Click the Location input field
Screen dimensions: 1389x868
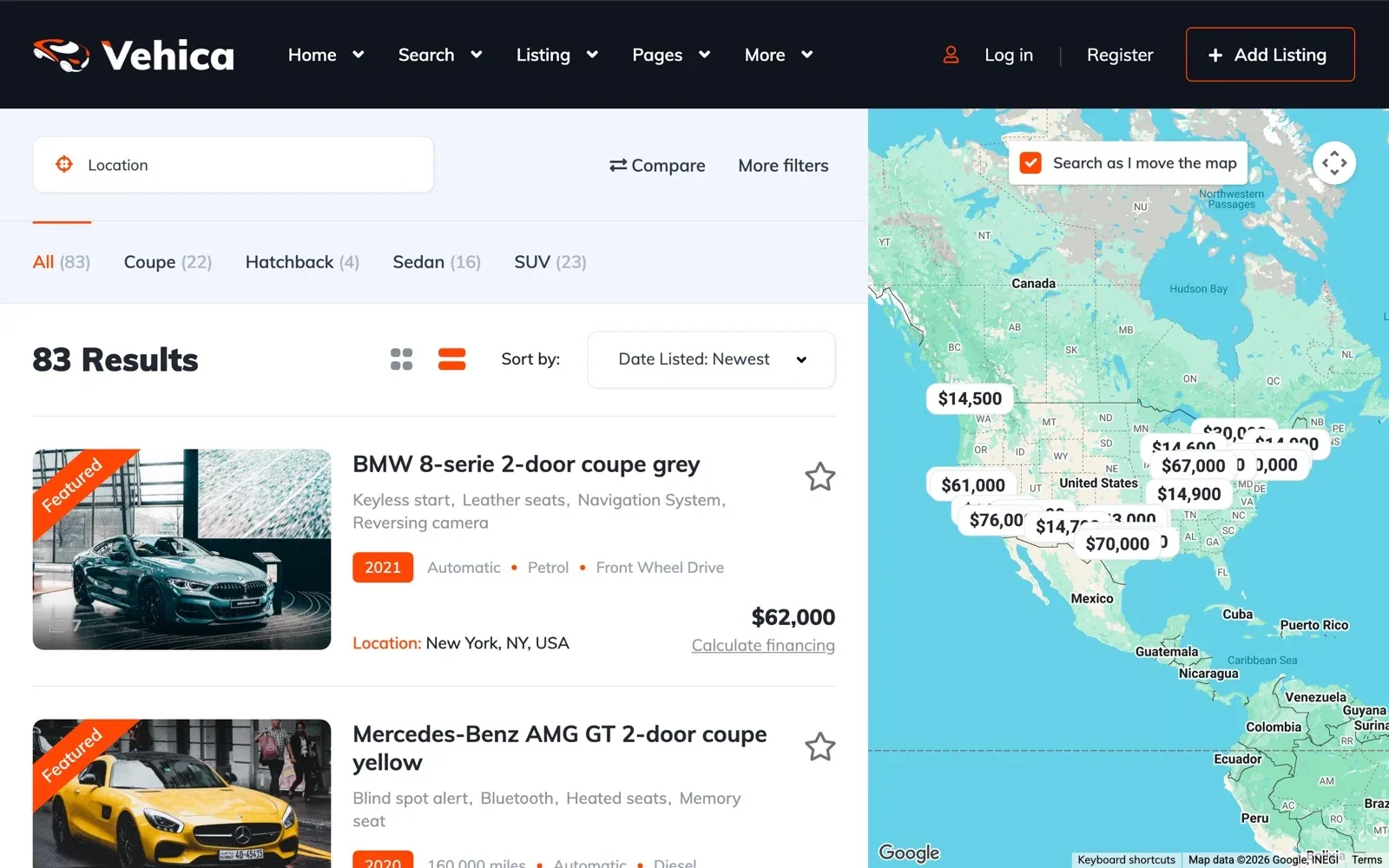tap(233, 165)
